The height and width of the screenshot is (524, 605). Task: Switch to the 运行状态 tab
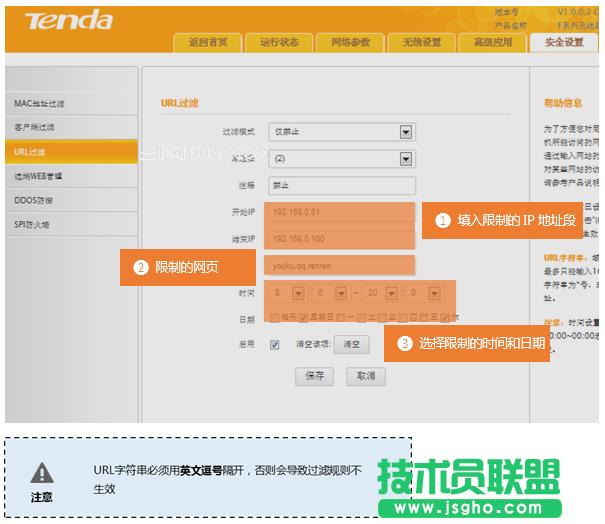click(x=279, y=42)
